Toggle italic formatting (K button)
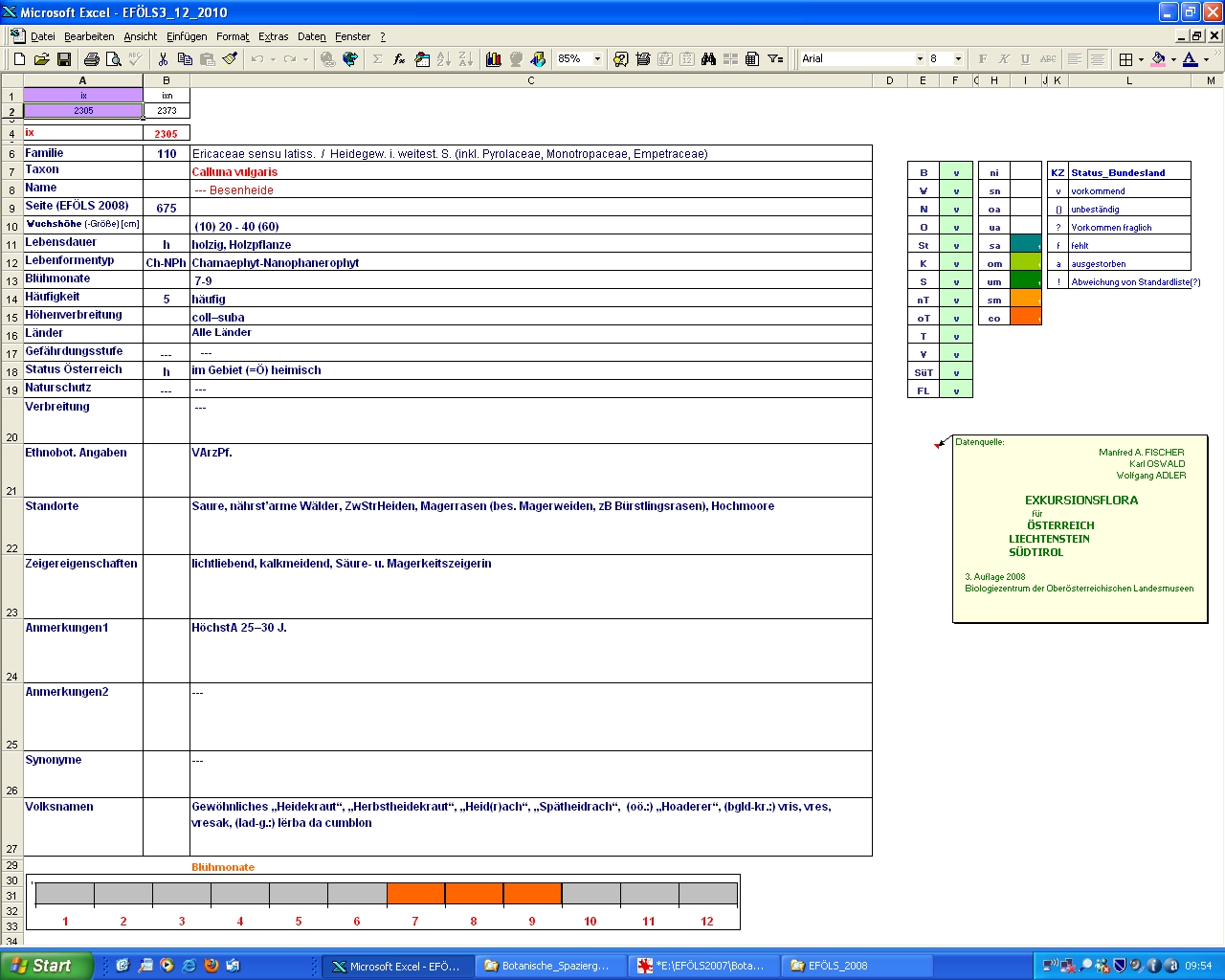This screenshot has width=1225, height=980. coord(1004,59)
